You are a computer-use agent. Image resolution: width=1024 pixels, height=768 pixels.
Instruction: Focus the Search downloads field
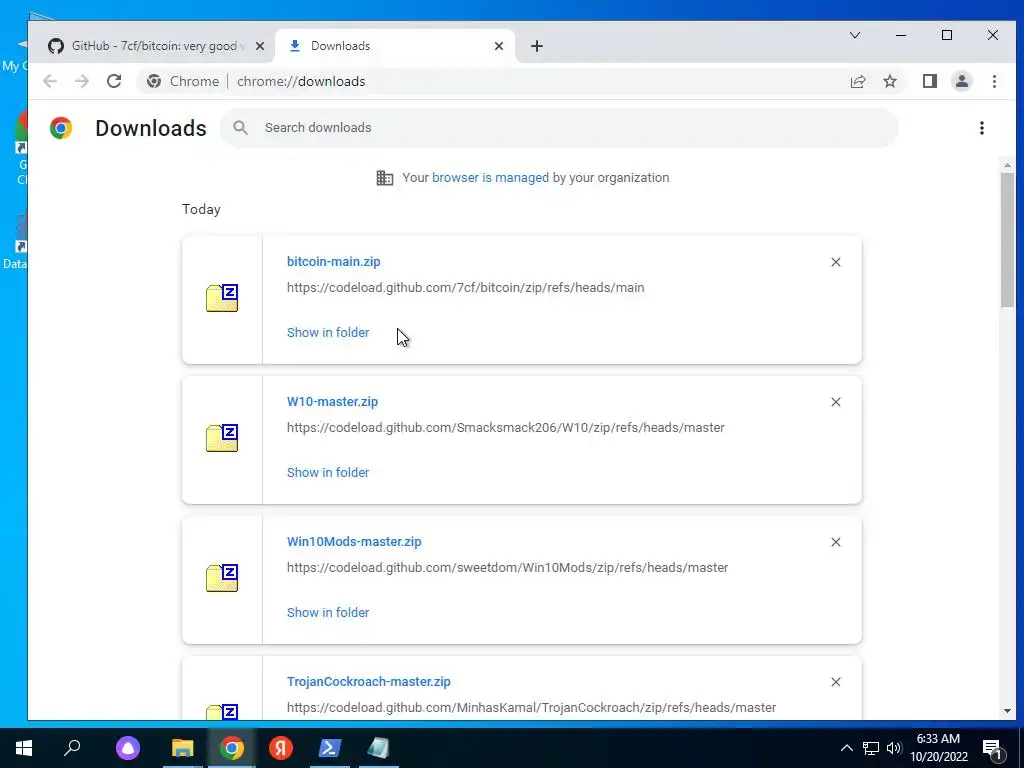pyautogui.click(x=560, y=127)
